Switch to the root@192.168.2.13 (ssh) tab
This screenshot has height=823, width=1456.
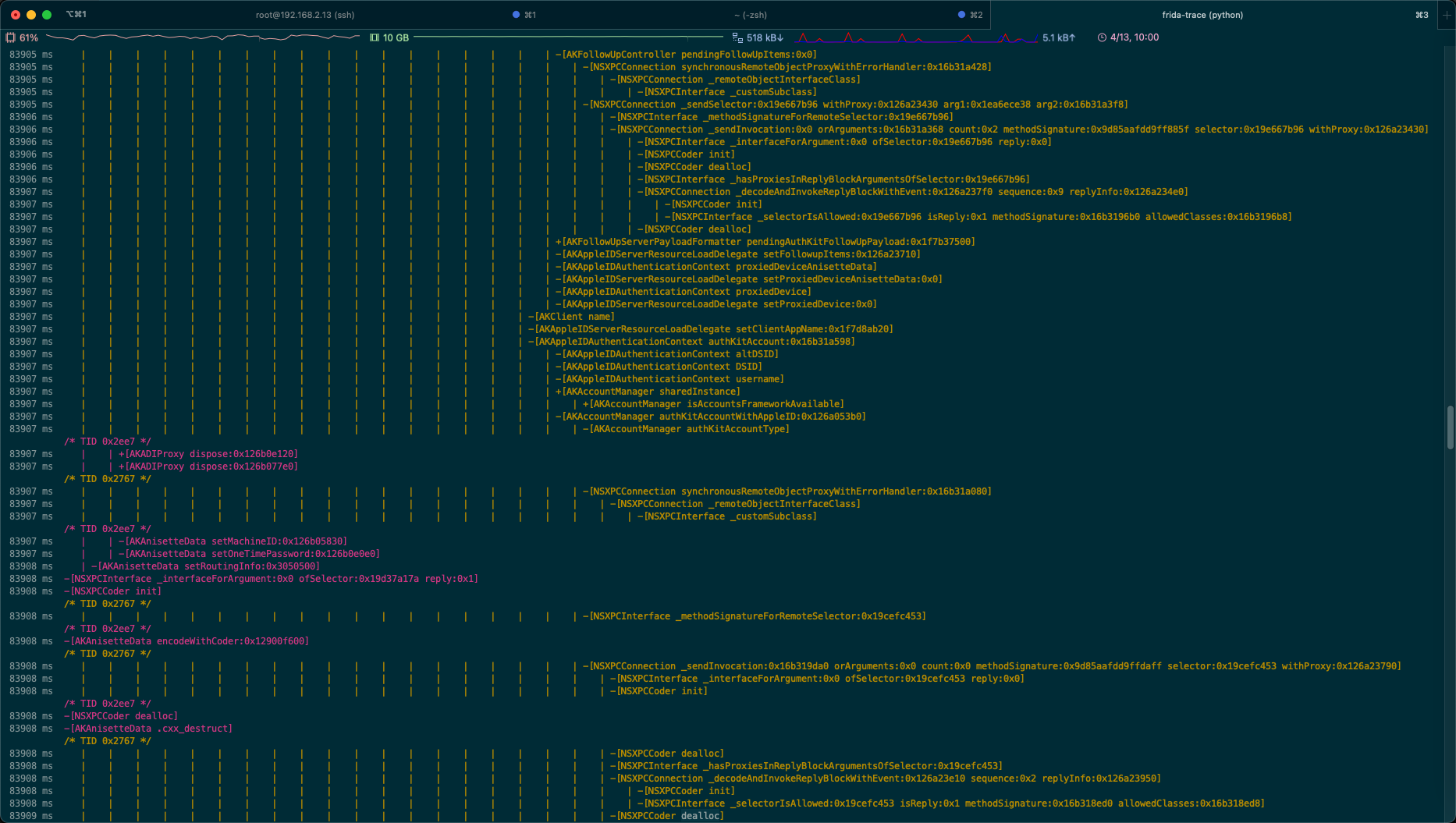click(x=305, y=15)
